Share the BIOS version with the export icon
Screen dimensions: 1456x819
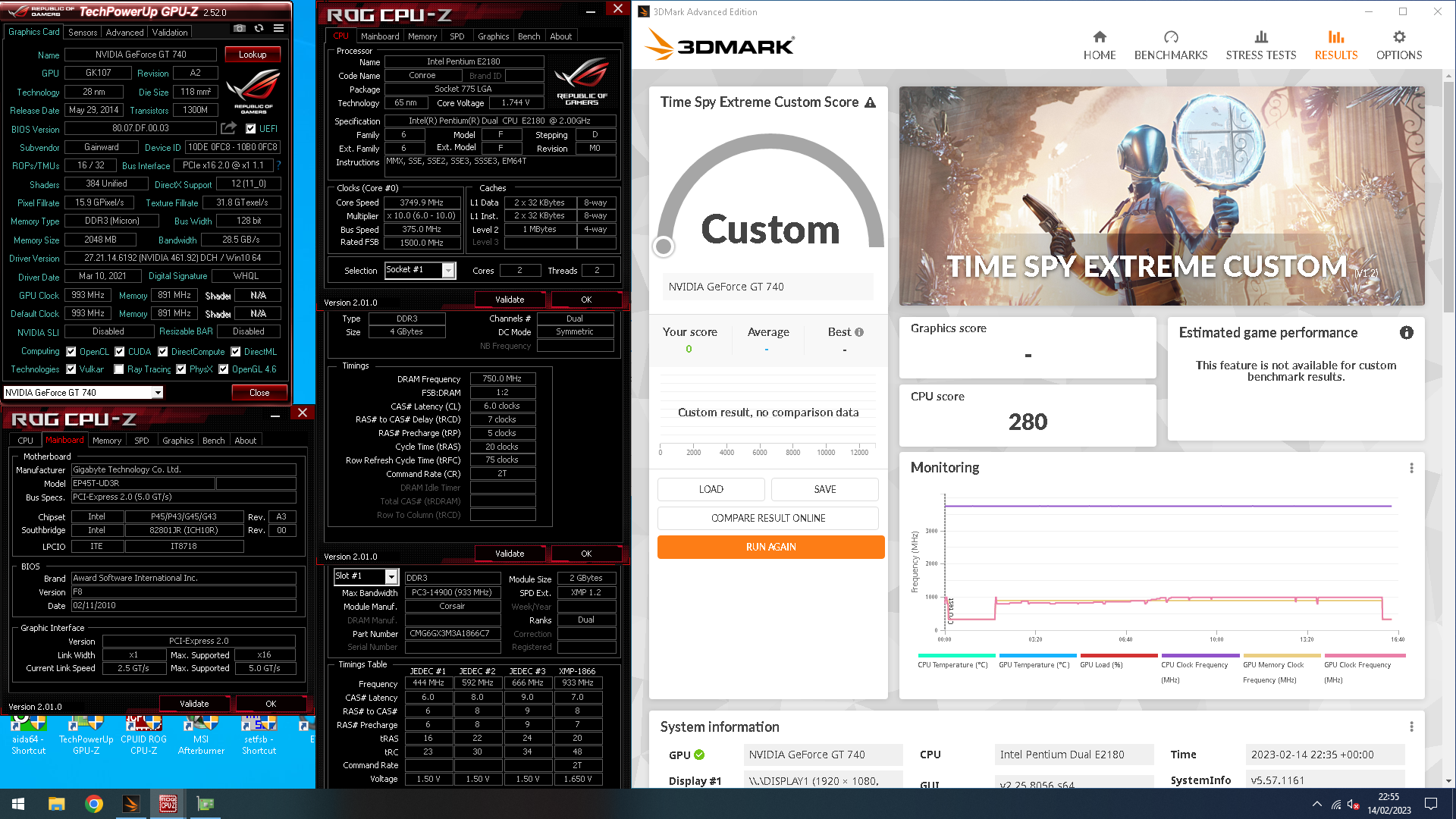pos(228,128)
